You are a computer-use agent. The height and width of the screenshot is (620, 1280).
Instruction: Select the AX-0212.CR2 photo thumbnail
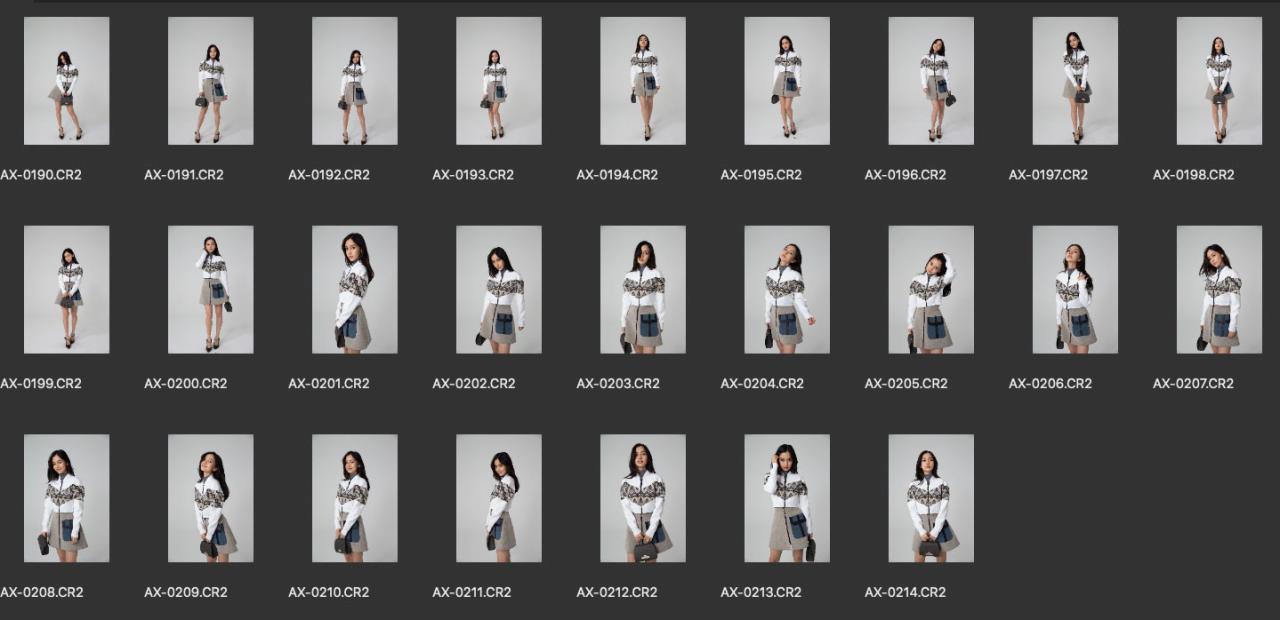tap(642, 498)
